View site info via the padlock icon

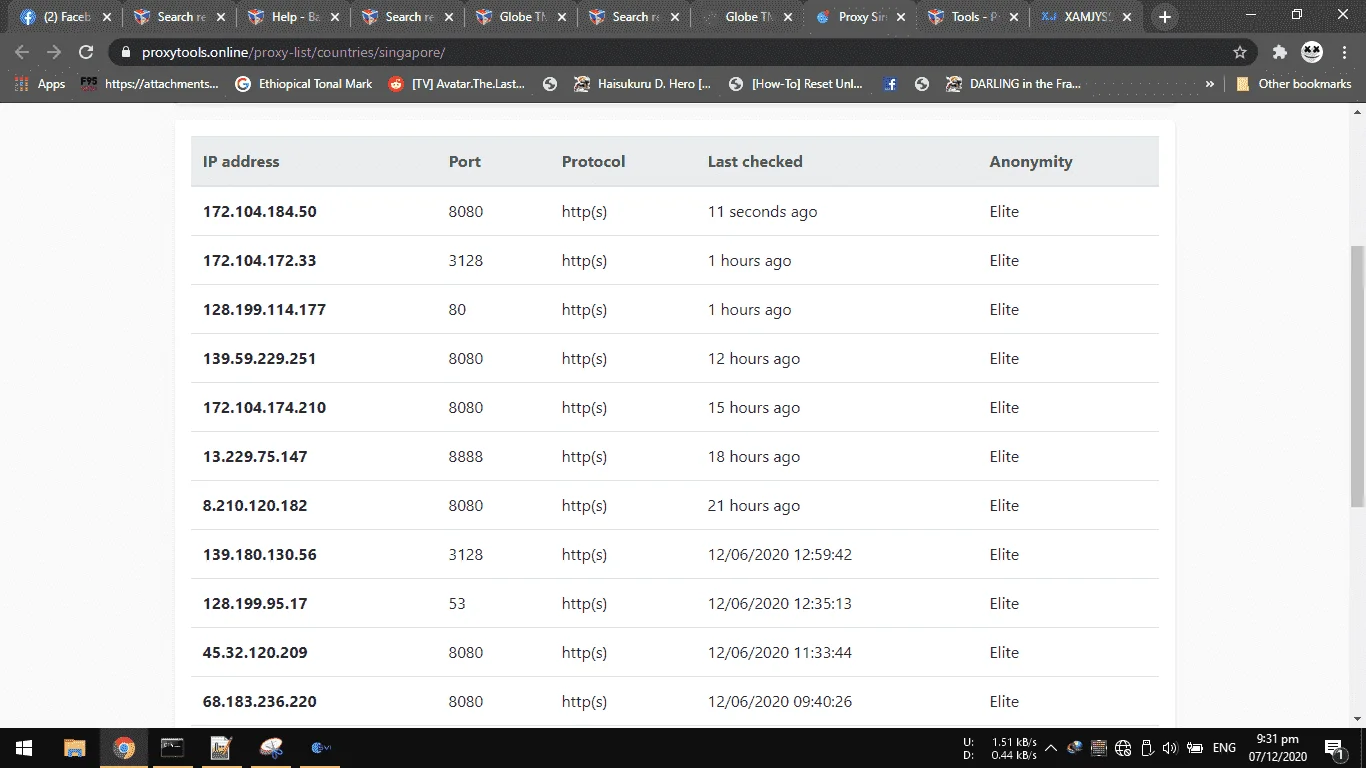126,52
